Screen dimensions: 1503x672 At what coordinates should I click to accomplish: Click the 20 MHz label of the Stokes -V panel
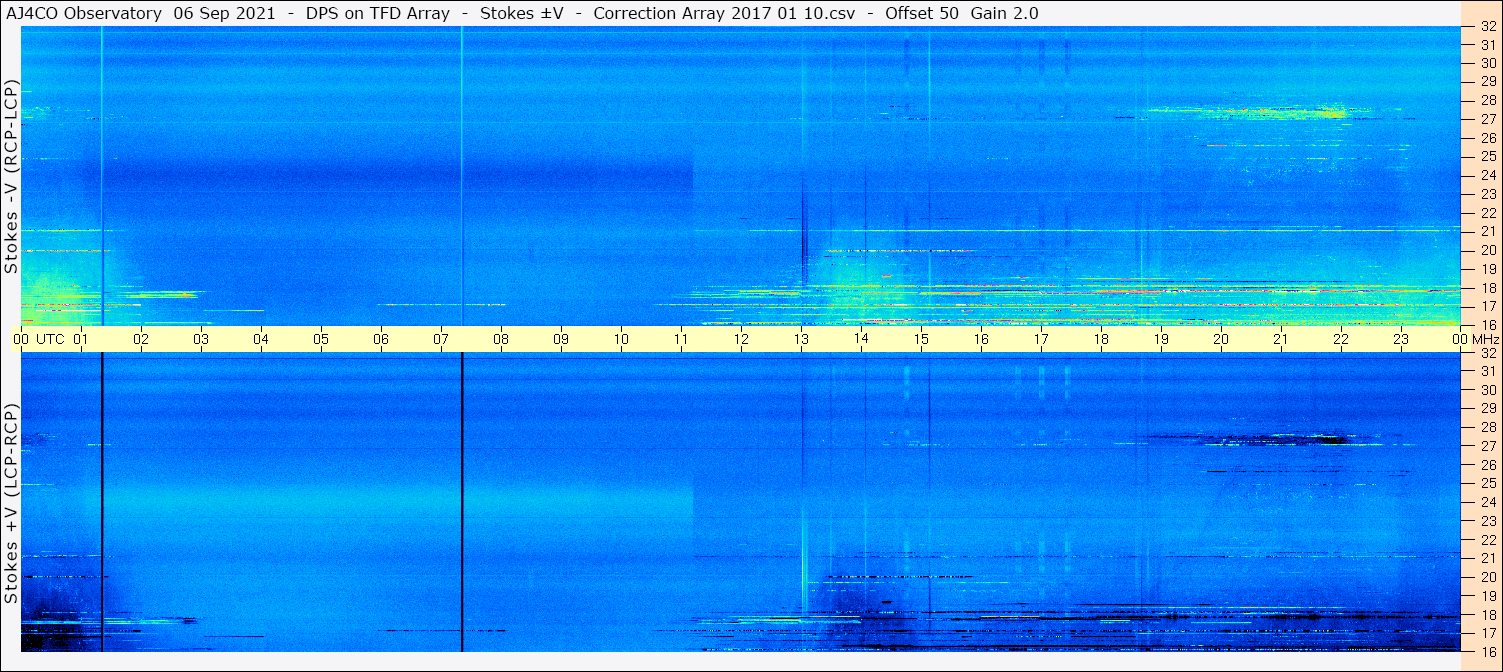pos(1488,250)
